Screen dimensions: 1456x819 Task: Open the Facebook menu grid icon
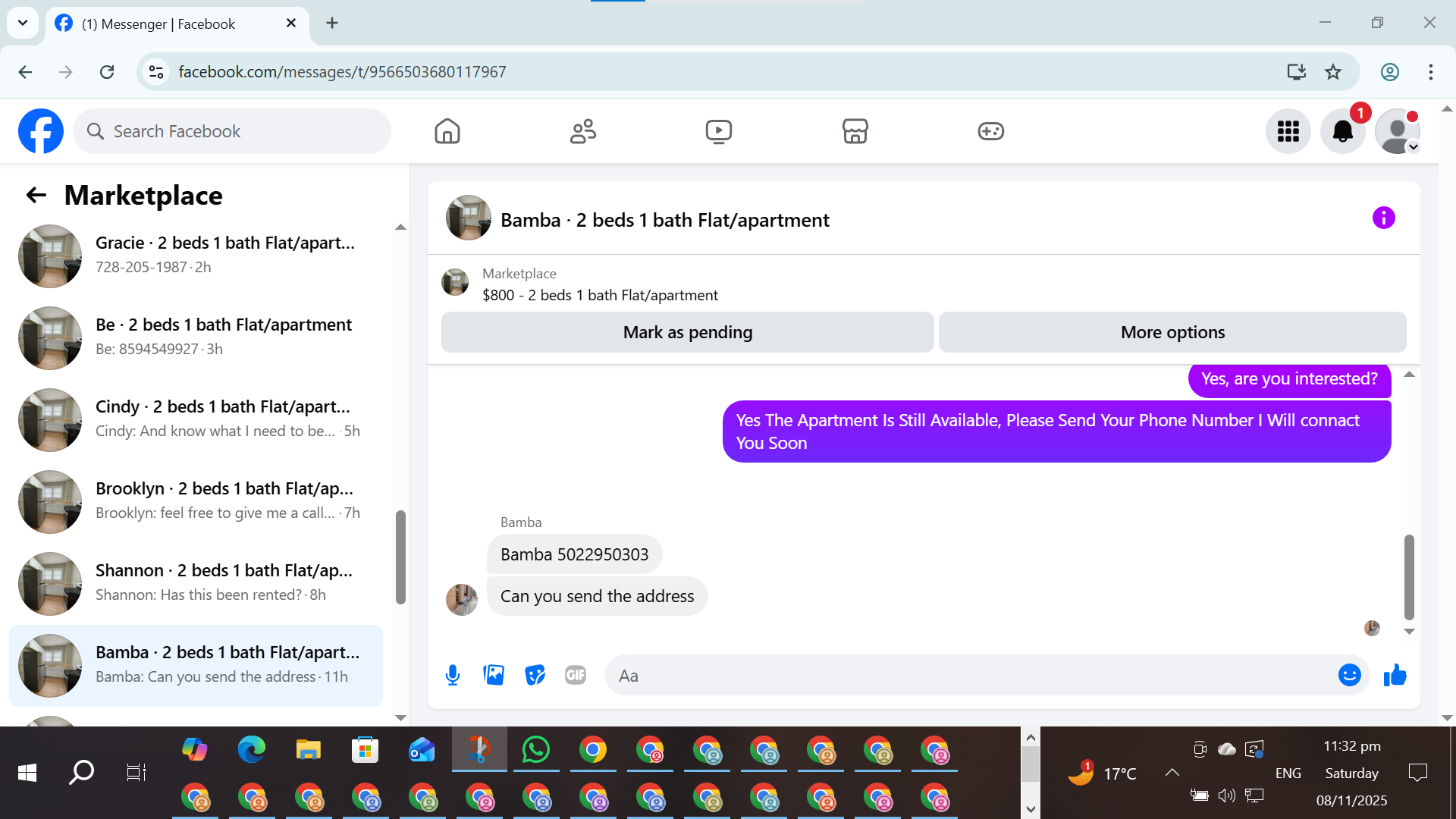1288,132
